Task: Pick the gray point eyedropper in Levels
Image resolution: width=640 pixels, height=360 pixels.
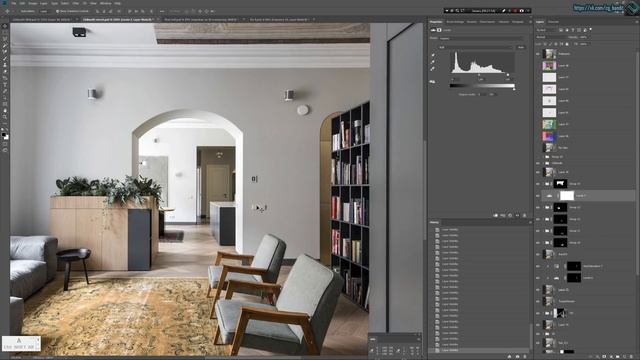Action: (x=433, y=62)
